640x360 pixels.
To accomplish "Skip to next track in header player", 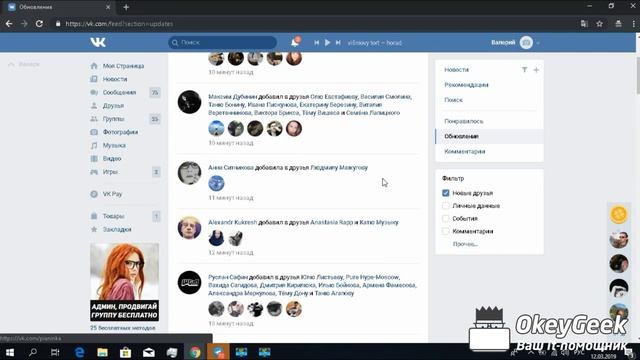I will 338,42.
